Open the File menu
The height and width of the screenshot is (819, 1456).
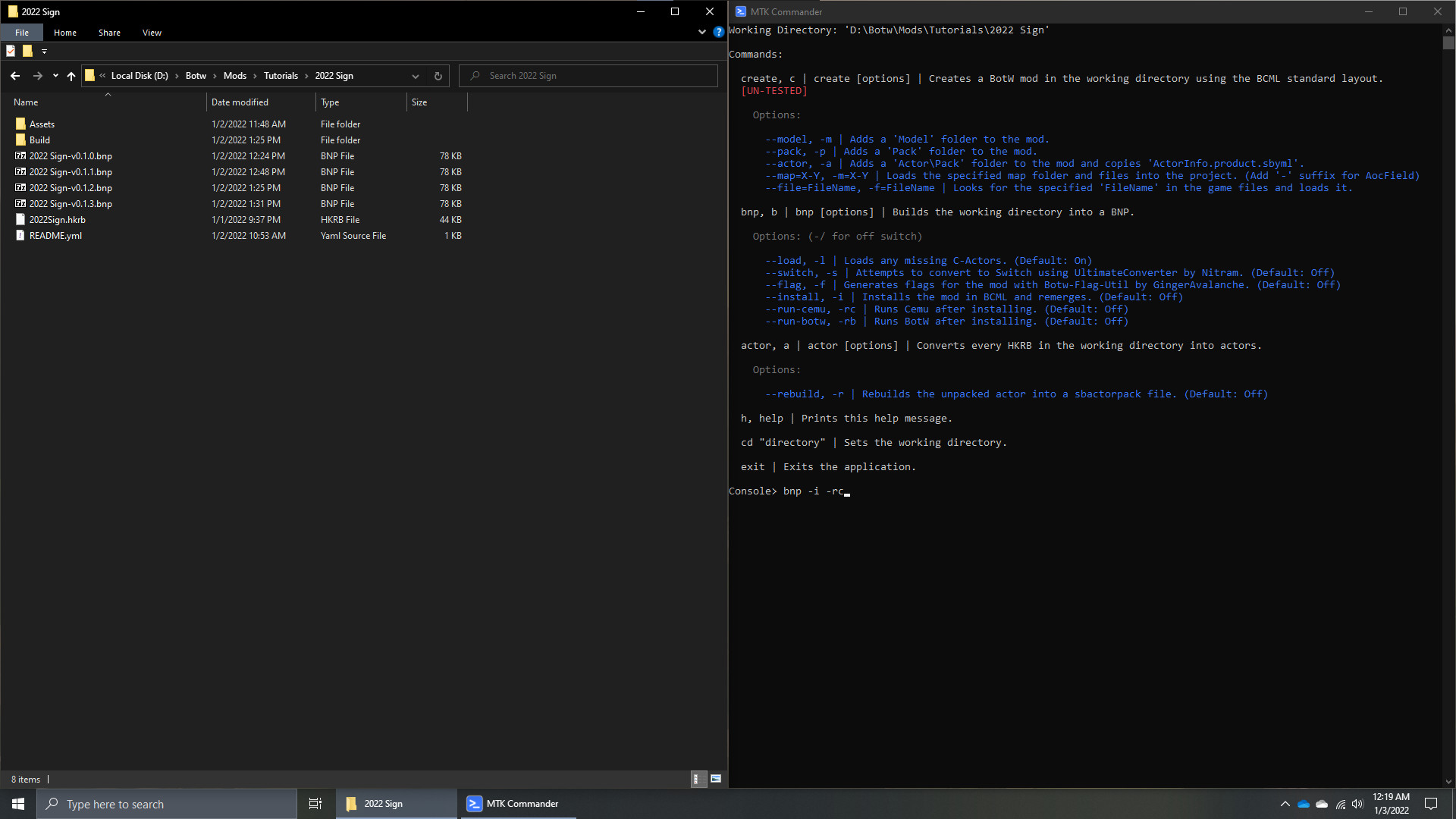[21, 32]
